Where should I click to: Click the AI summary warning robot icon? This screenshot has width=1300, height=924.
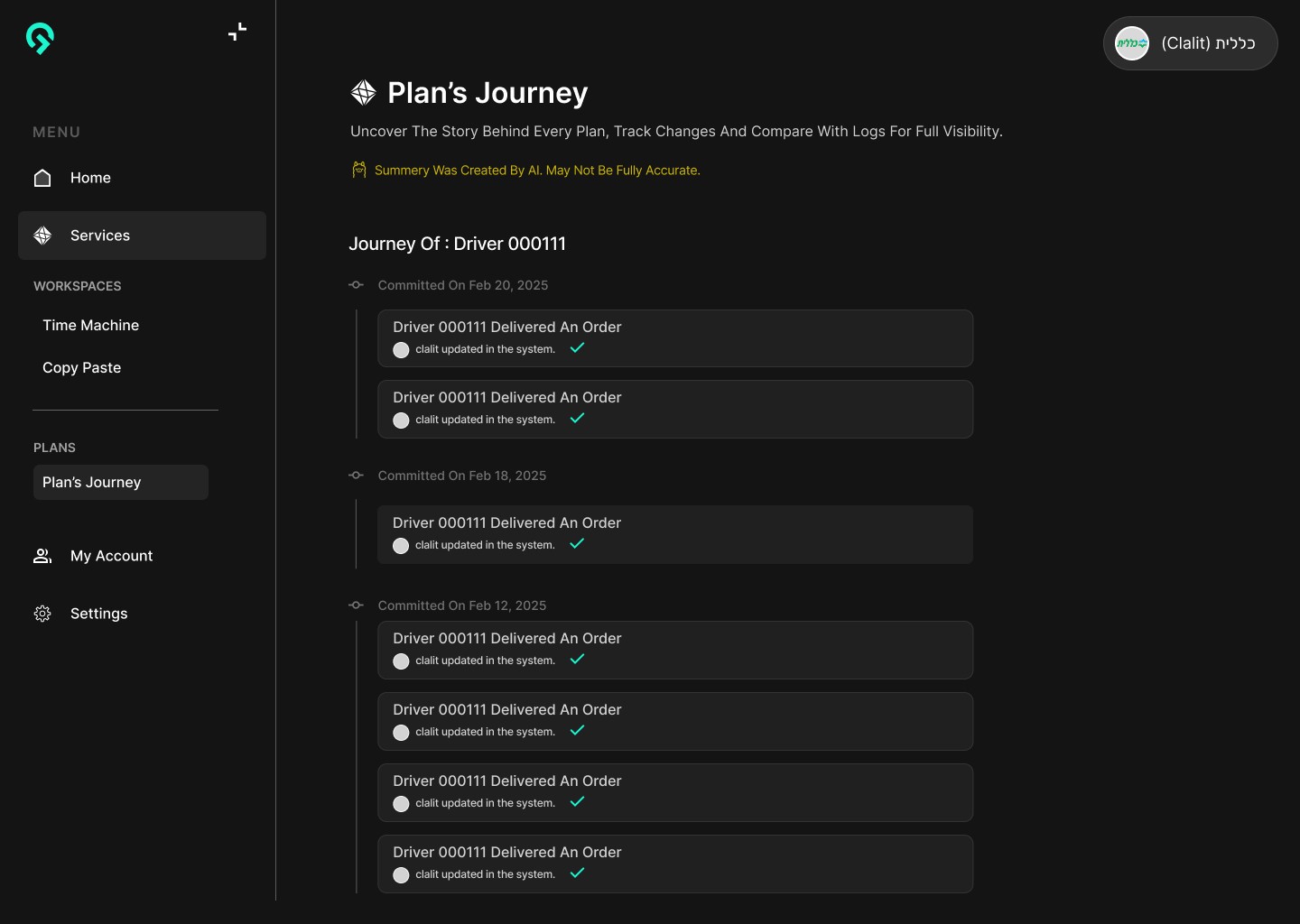tap(359, 170)
